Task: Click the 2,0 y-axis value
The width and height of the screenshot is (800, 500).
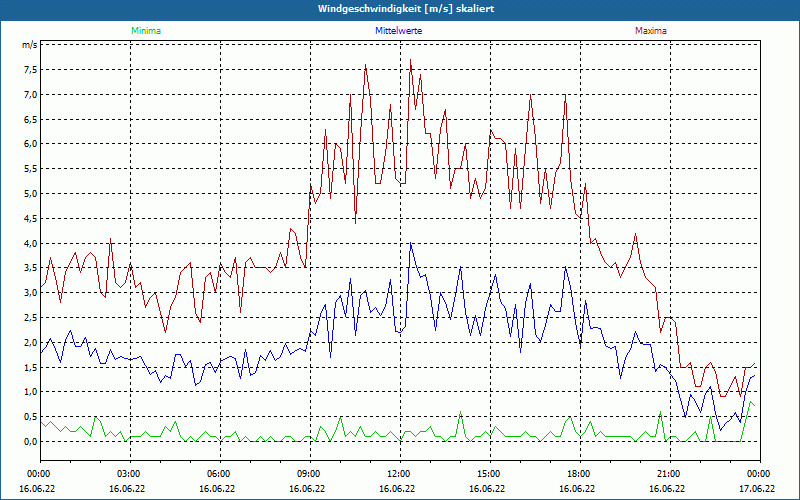Action: 31,342
